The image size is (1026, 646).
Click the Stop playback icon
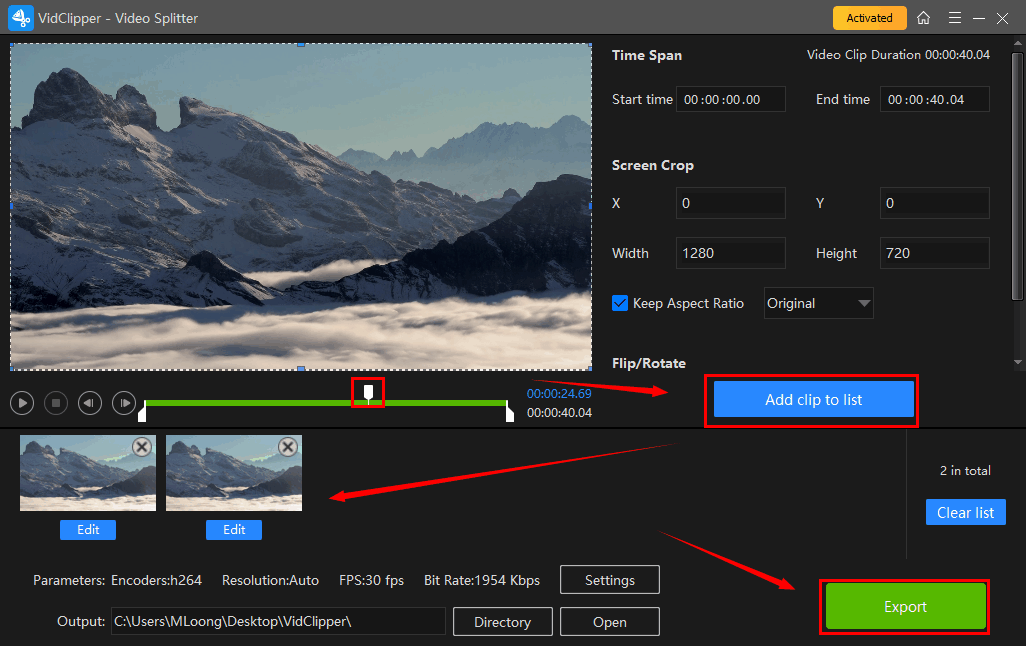coord(57,403)
